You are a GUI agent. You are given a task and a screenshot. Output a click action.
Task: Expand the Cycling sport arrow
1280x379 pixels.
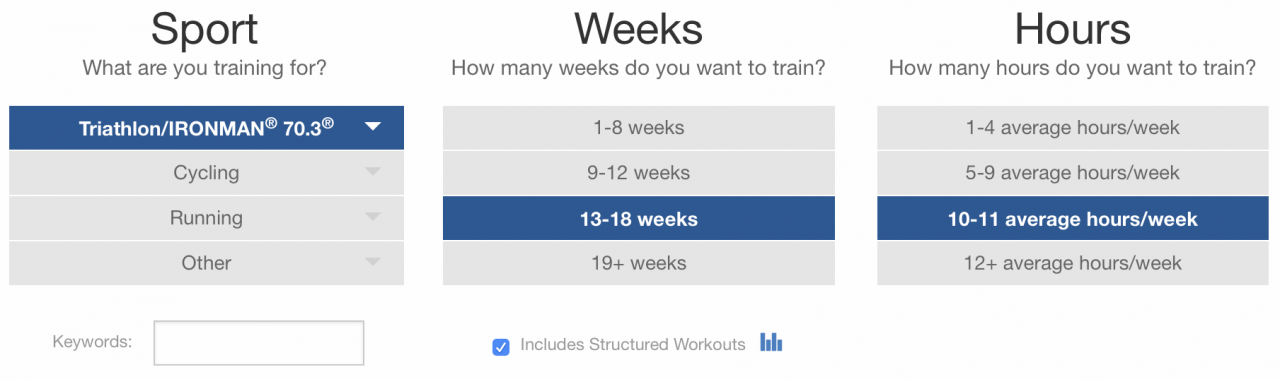pyautogui.click(x=373, y=172)
